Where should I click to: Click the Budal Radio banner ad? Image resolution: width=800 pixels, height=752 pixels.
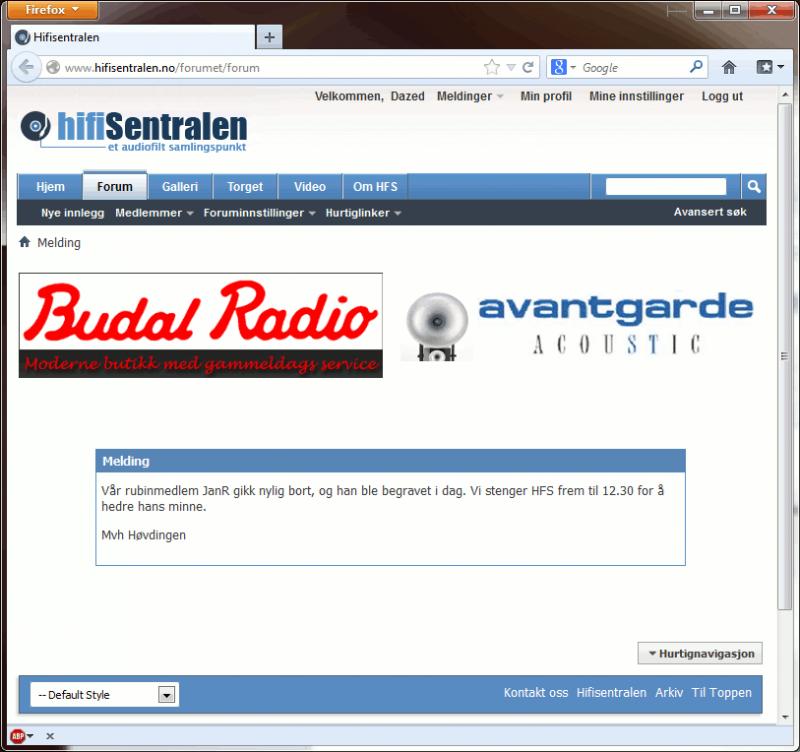click(x=201, y=325)
